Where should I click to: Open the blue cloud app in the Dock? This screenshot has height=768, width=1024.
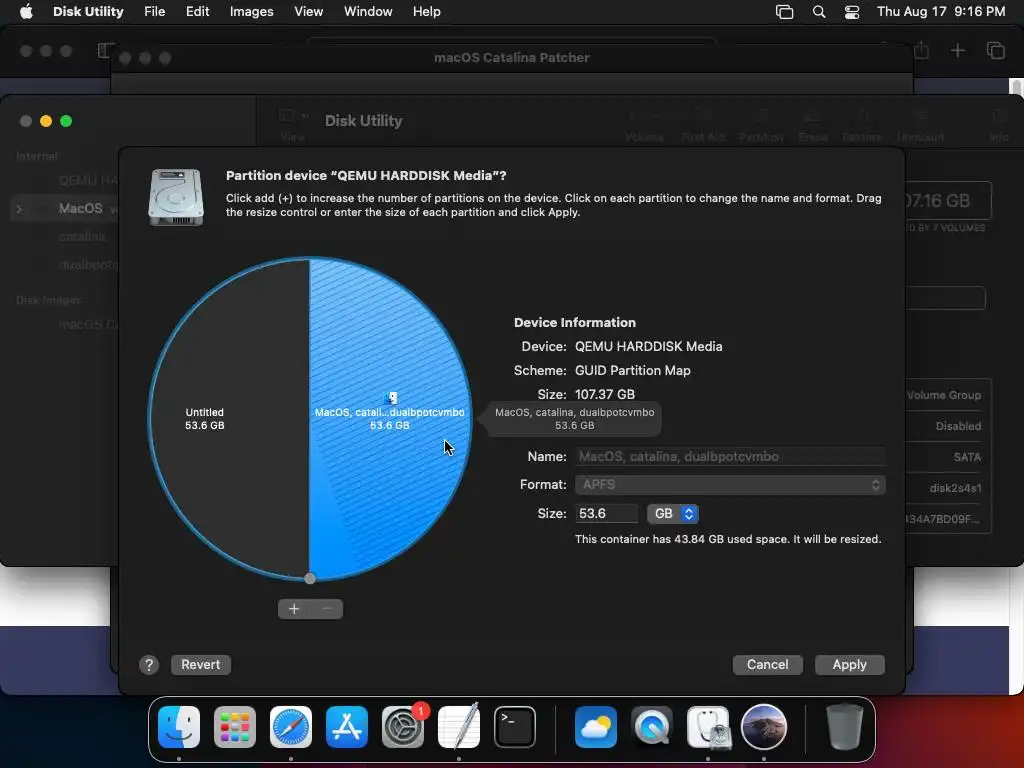tap(596, 727)
